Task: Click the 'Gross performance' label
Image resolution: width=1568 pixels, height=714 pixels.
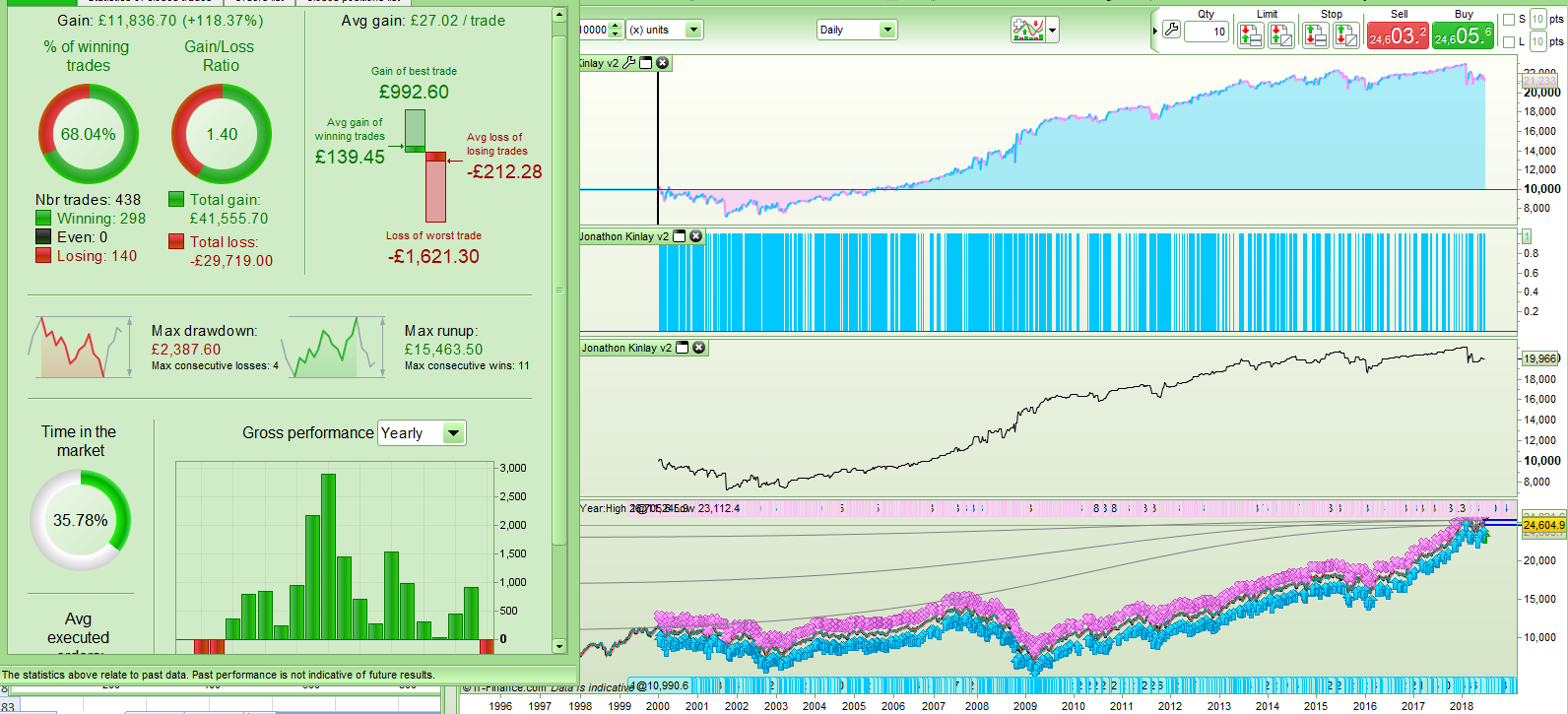Action: [x=308, y=433]
